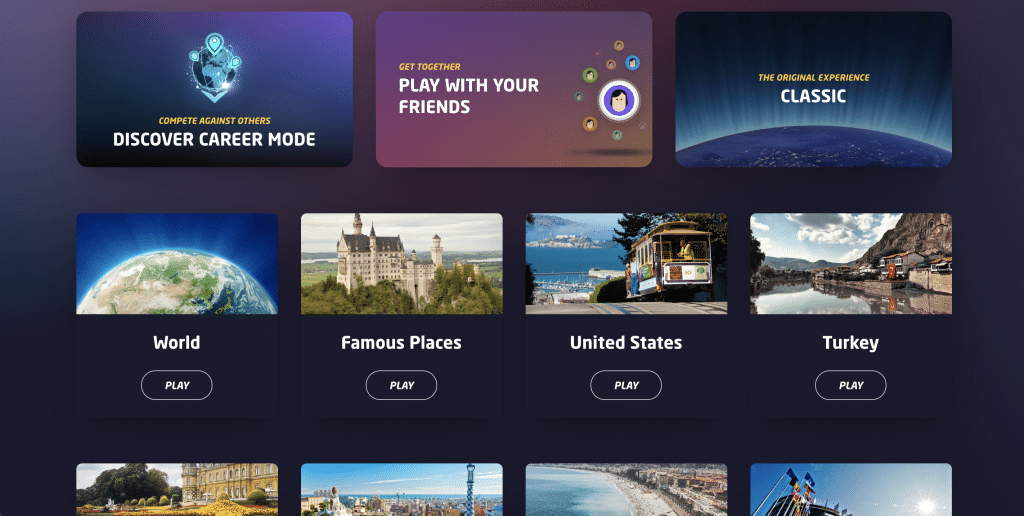Open the Discover Career Mode card
1024x516 pixels.
point(214,89)
